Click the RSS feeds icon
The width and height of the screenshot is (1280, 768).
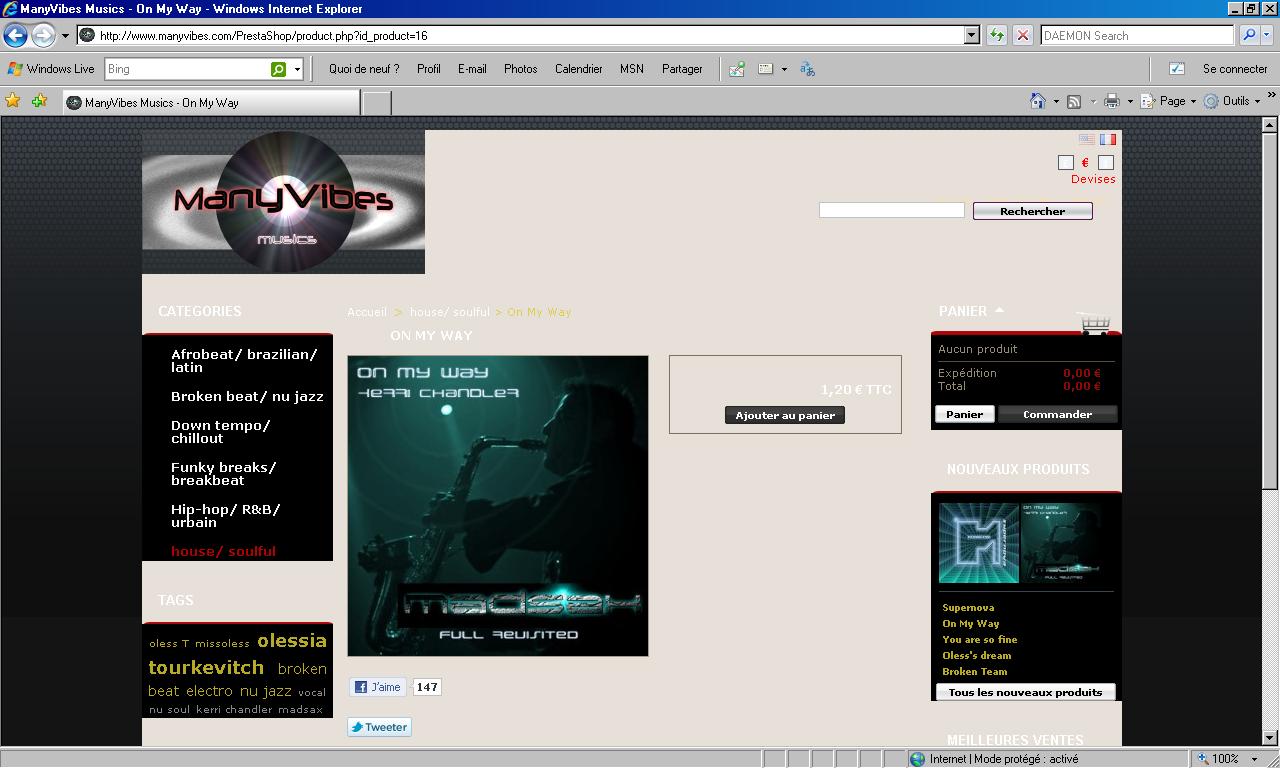[1073, 101]
